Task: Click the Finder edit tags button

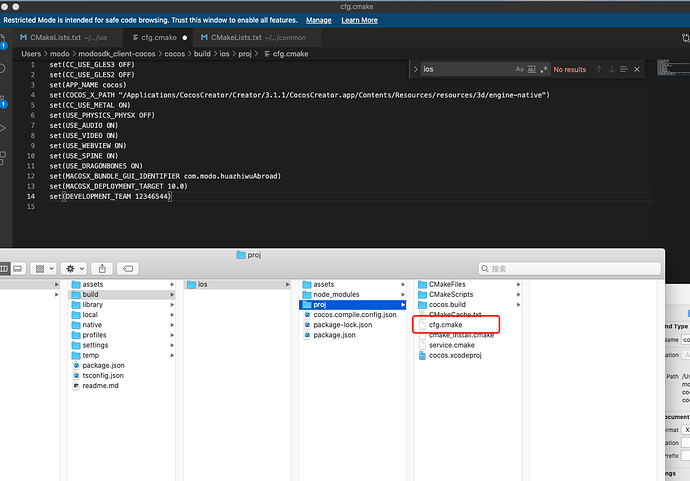Action: (128, 268)
